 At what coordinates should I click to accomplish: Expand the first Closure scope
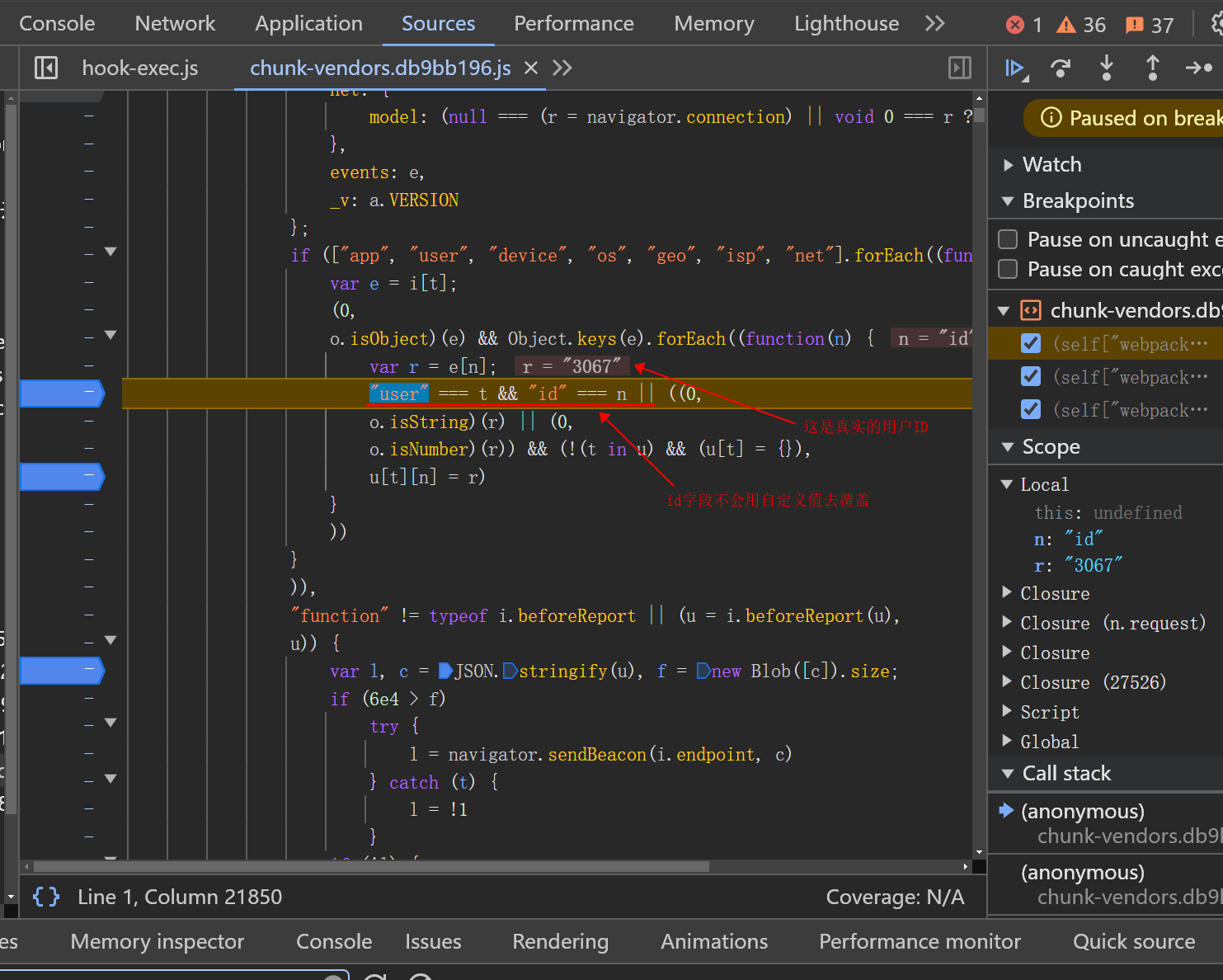[1006, 592]
